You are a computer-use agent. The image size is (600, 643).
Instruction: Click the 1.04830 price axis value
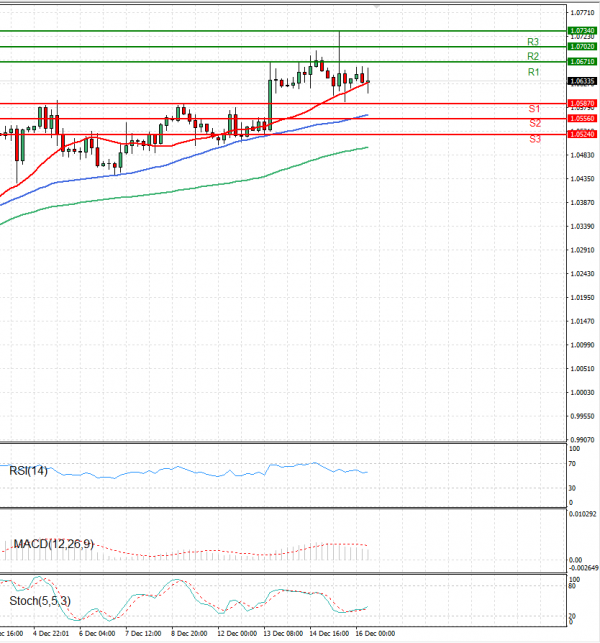pos(582,155)
